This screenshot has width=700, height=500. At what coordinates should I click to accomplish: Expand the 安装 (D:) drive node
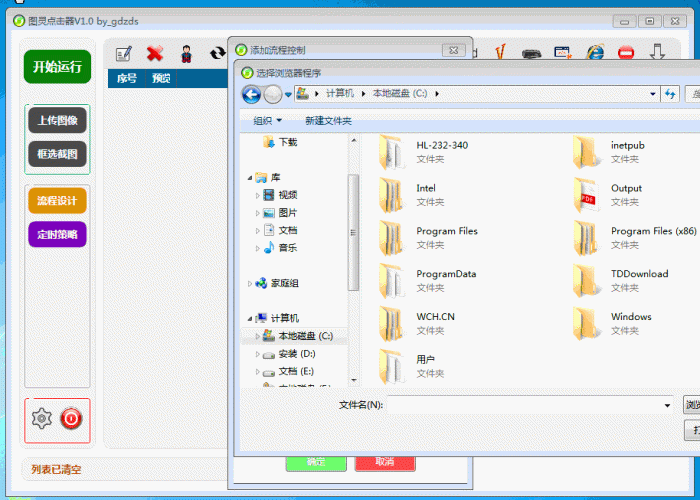click(258, 354)
